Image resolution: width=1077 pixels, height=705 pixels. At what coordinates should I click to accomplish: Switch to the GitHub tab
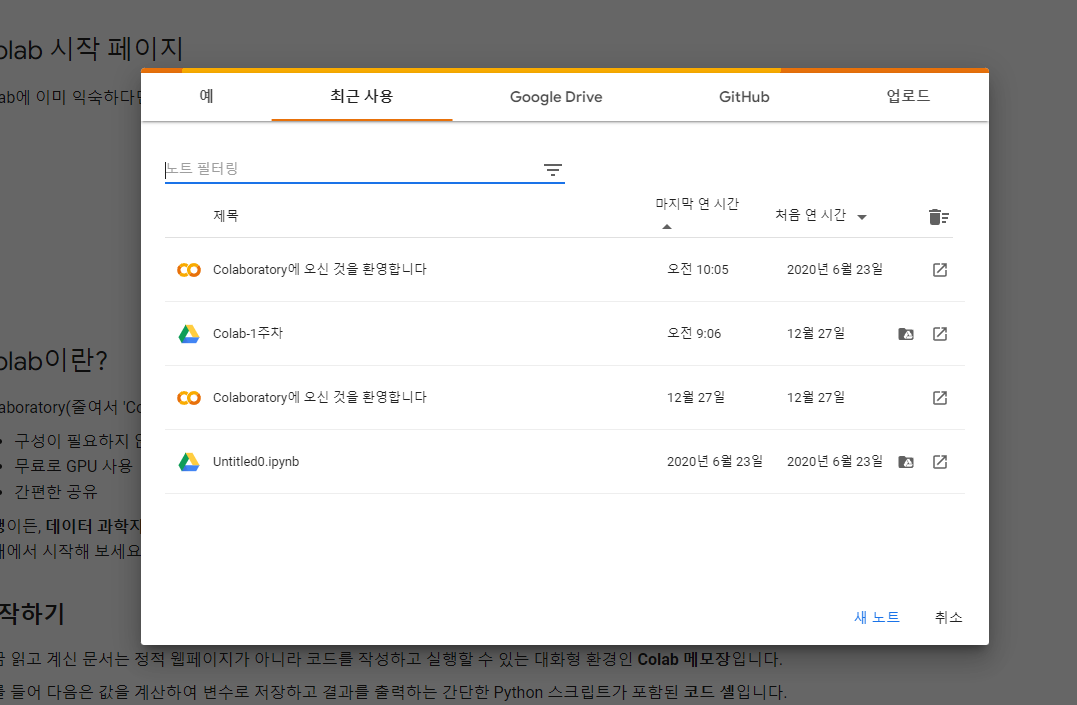[x=744, y=97]
